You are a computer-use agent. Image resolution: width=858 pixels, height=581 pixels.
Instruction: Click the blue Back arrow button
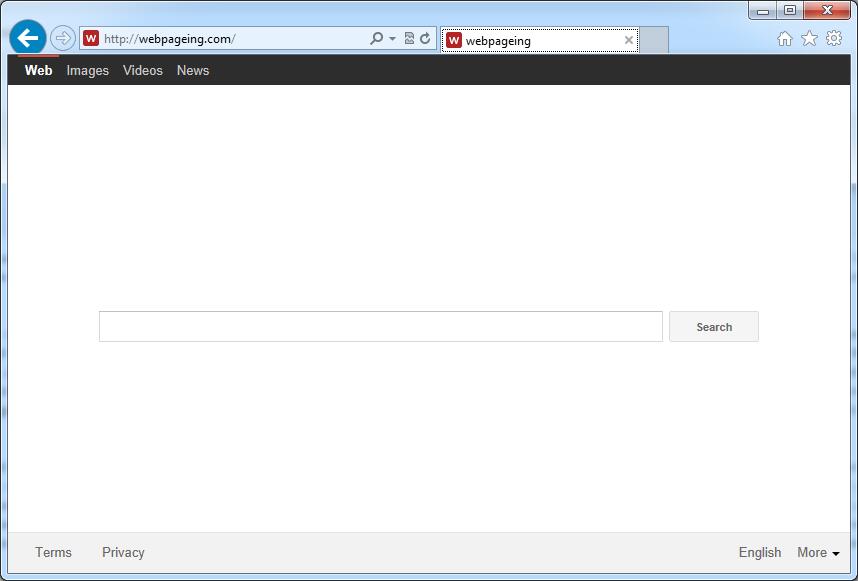tap(27, 38)
